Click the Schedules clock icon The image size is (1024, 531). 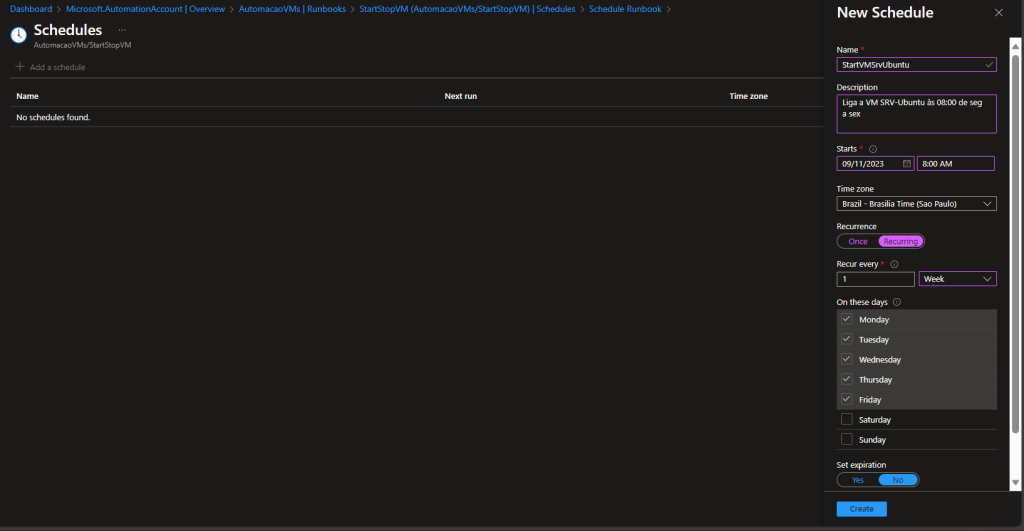18,35
